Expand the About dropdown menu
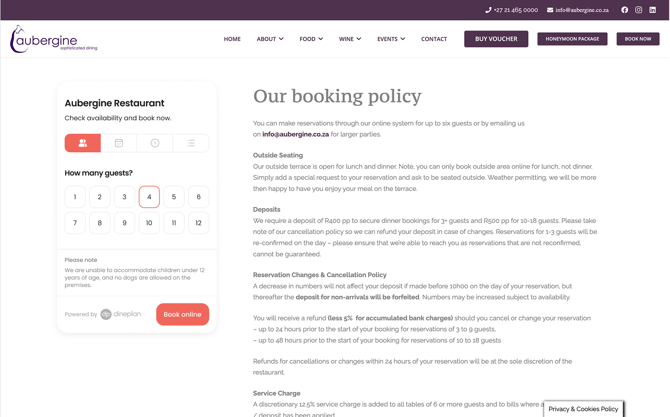This screenshot has height=417, width=670. pyautogui.click(x=270, y=39)
